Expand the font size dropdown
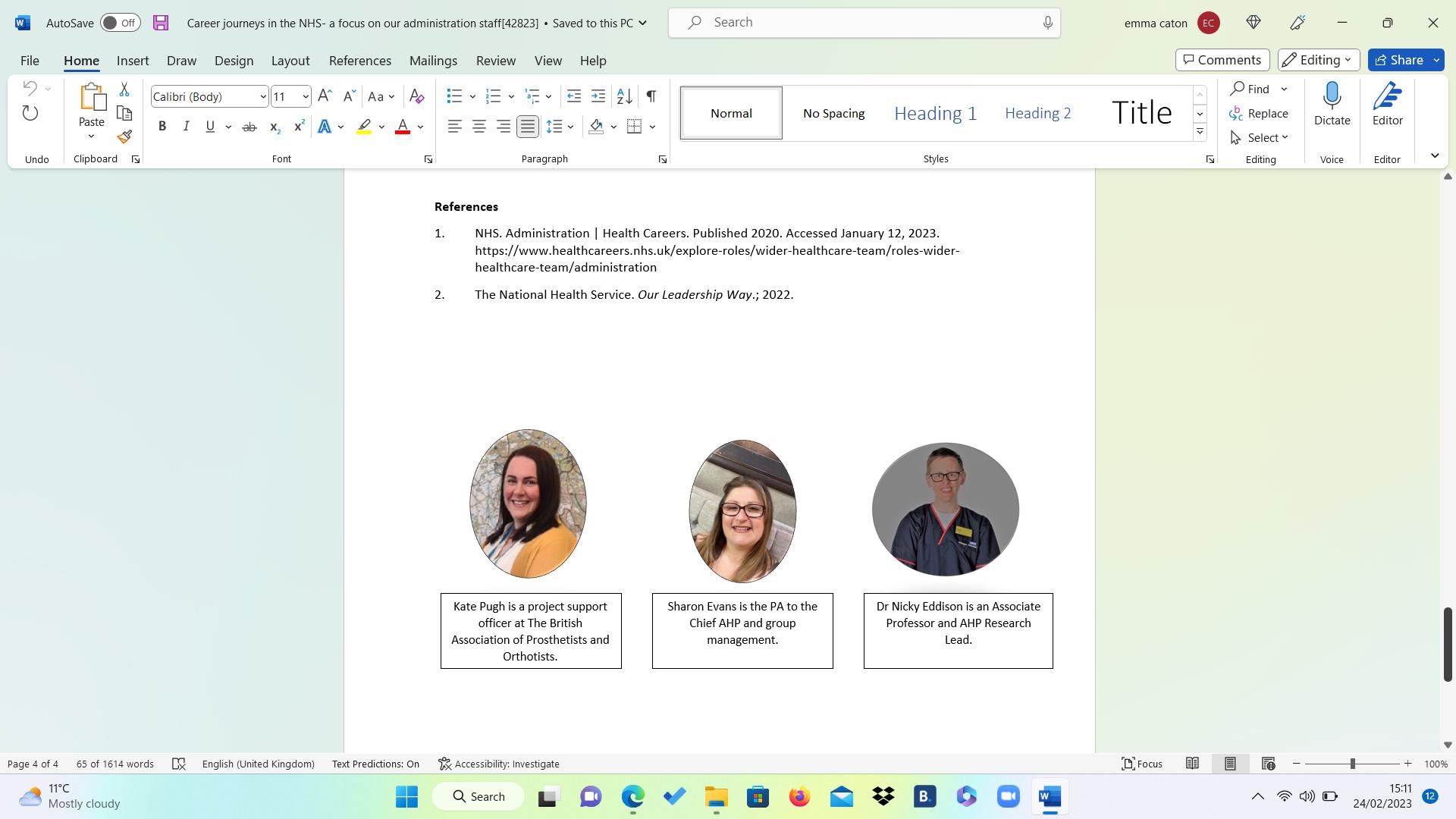Viewport: 1456px width, 819px height. (305, 96)
